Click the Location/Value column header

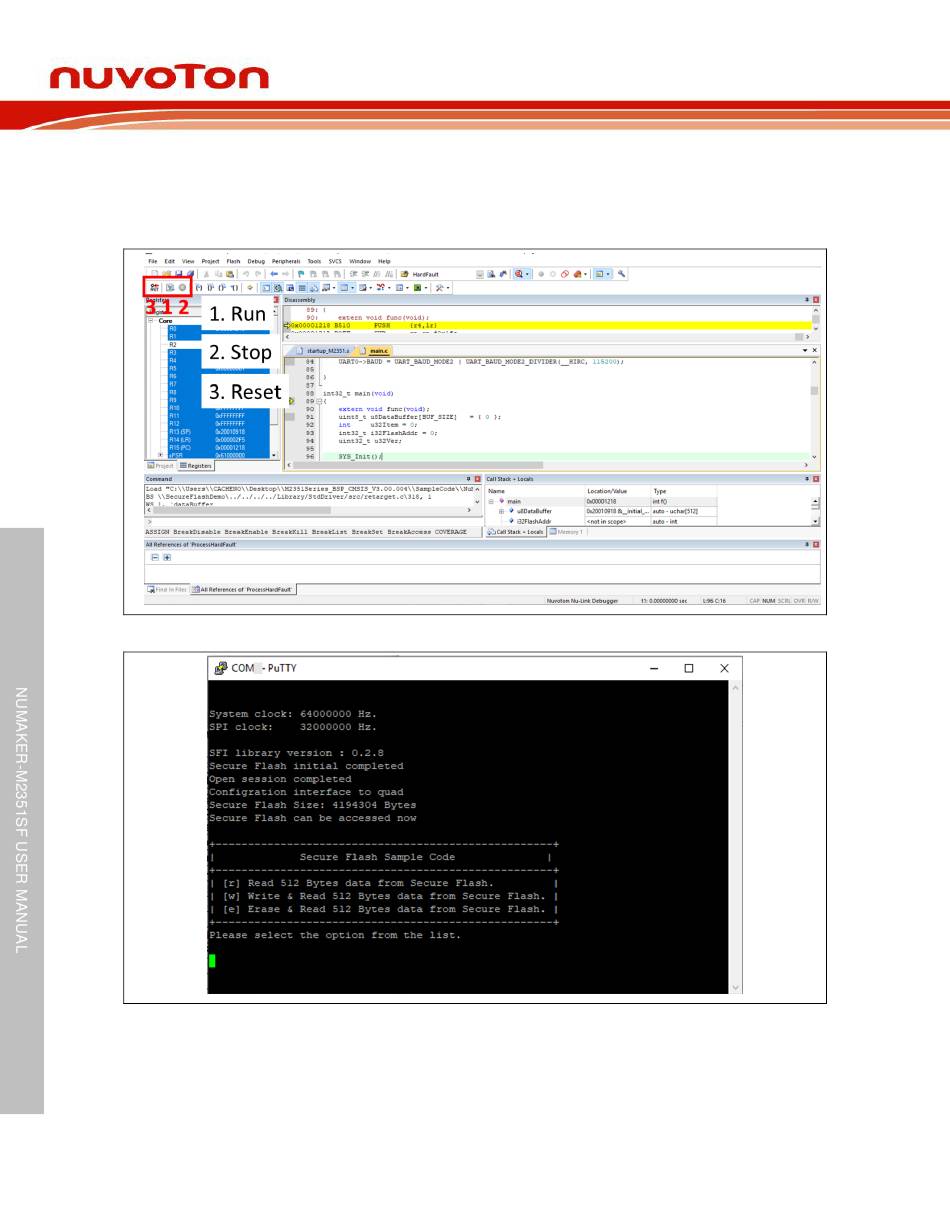tap(617, 491)
